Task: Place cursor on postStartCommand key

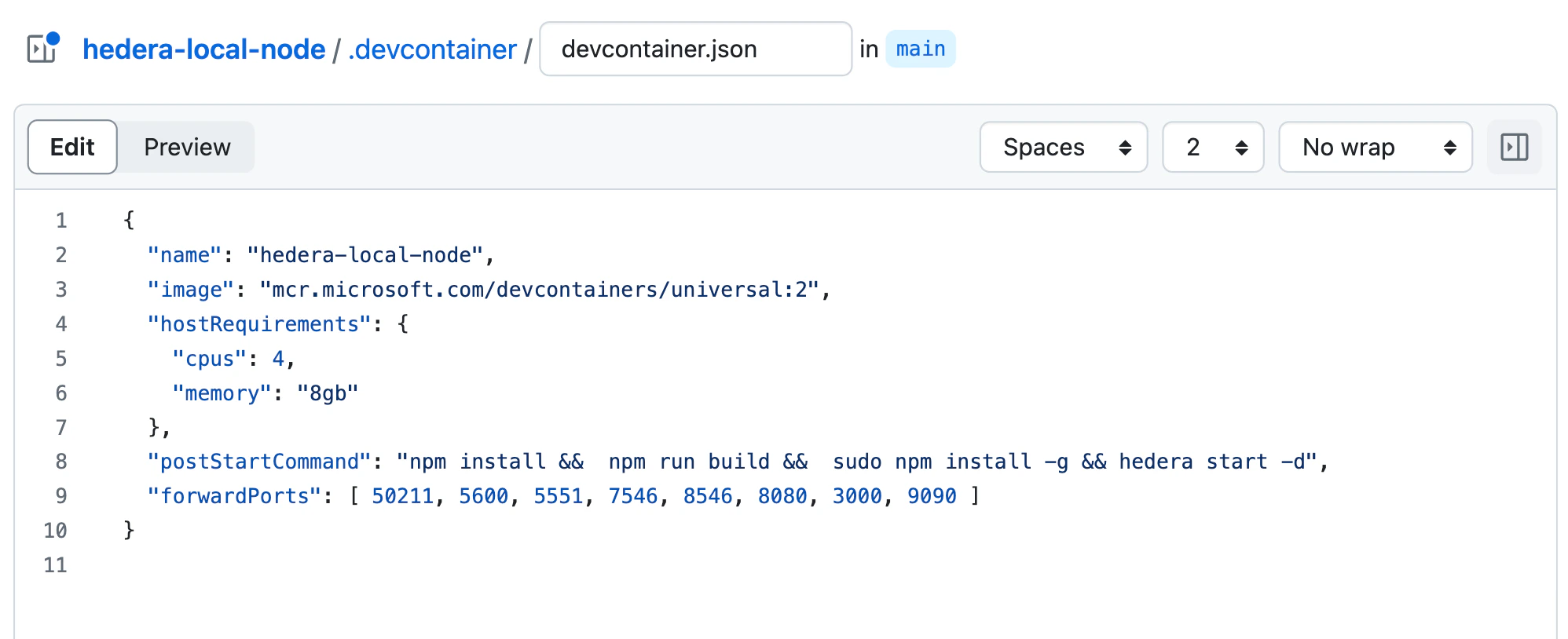Action: 258,462
